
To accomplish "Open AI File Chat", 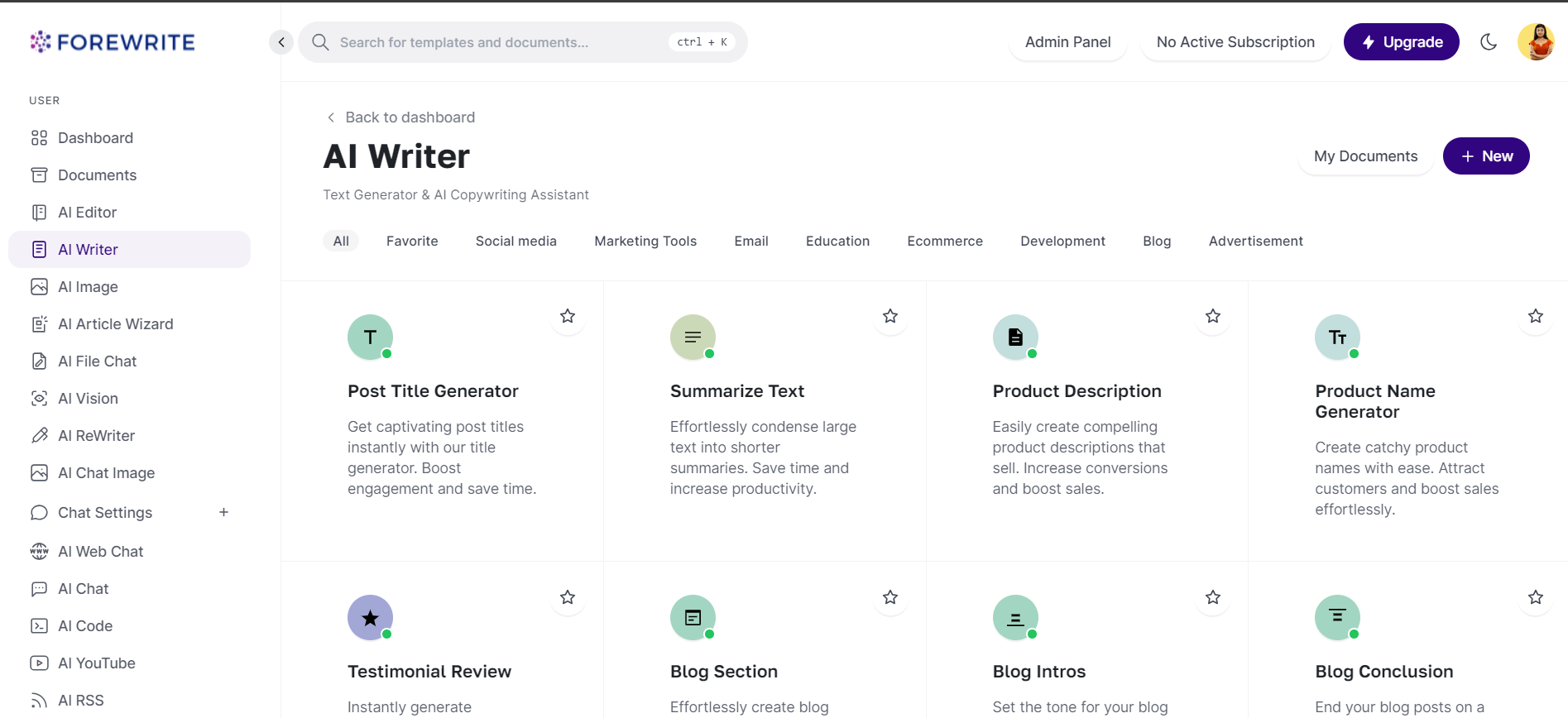I will 129,361.
